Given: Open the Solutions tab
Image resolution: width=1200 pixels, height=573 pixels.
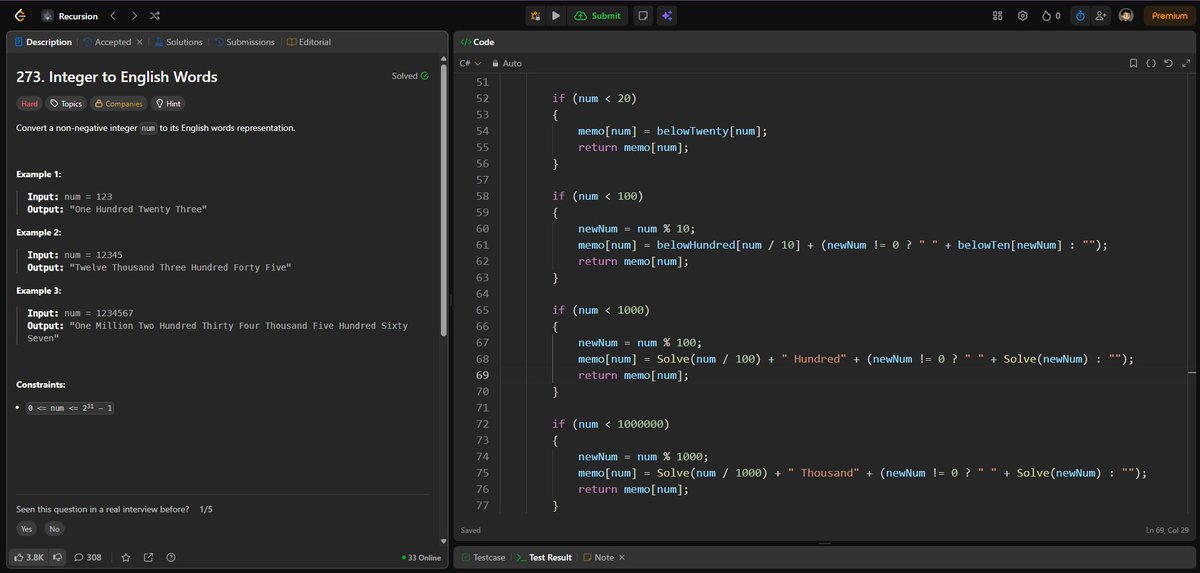Looking at the screenshot, I should (178, 42).
